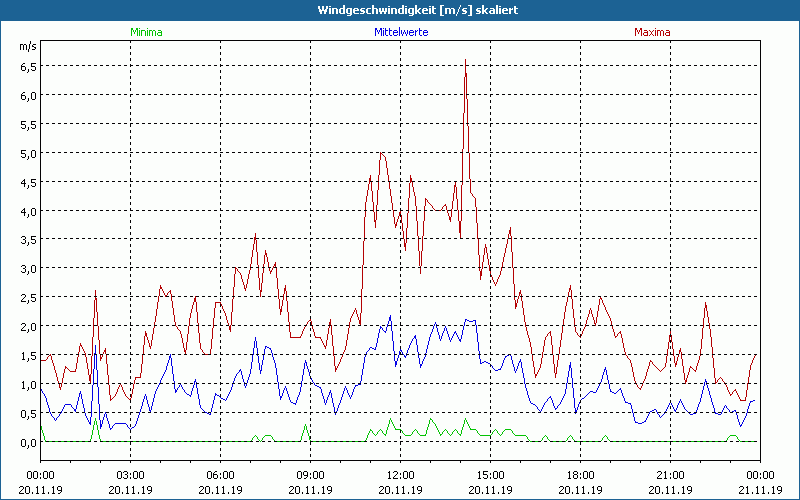This screenshot has height=500, width=800.
Task: Click the '1,0' y-axis value
Action: point(29,385)
